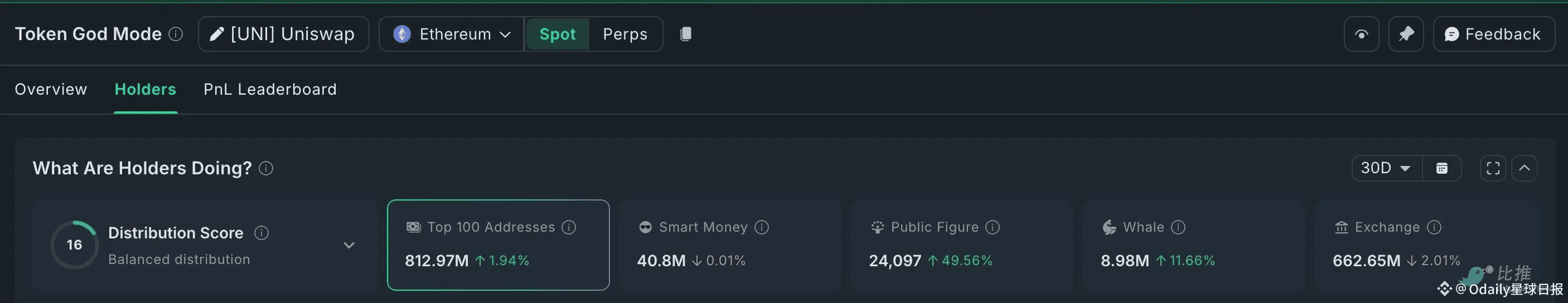Click the copy token address icon
The height and width of the screenshot is (303, 1568).
click(x=685, y=34)
